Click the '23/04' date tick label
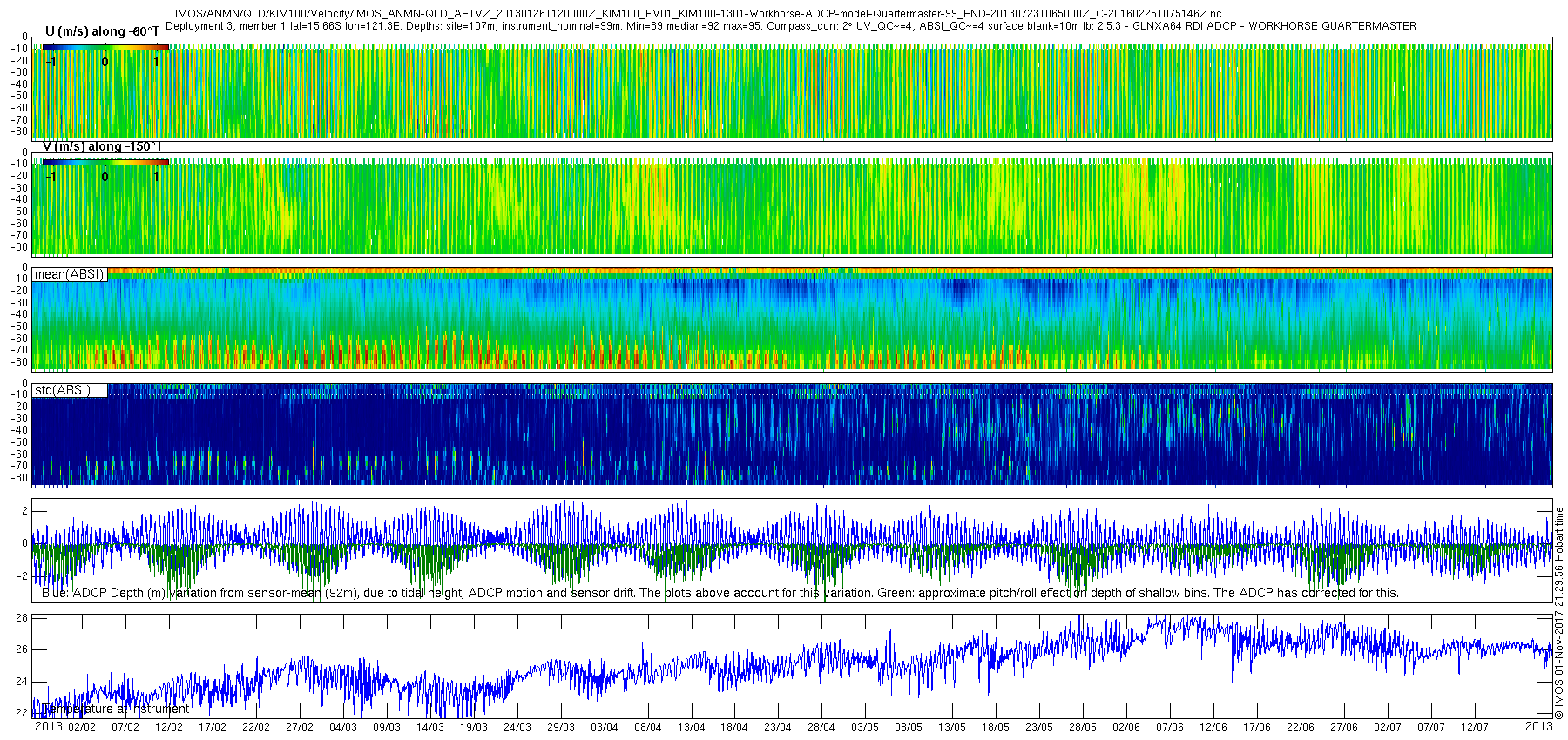The height and width of the screenshot is (740, 1568). (778, 728)
